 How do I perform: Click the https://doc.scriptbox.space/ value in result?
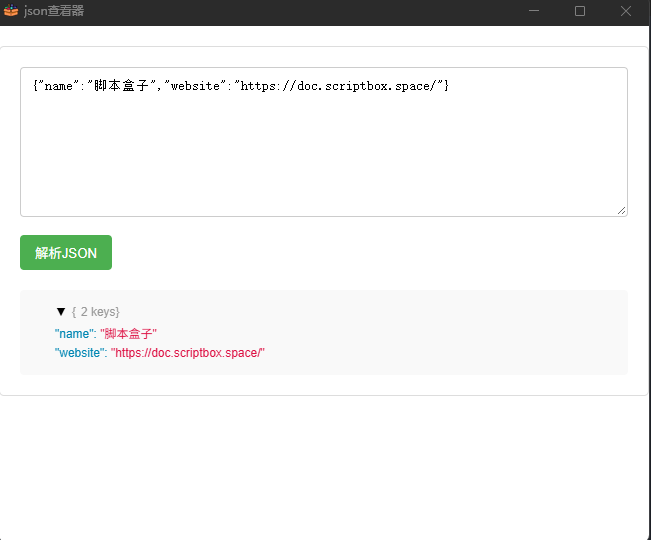(188, 353)
